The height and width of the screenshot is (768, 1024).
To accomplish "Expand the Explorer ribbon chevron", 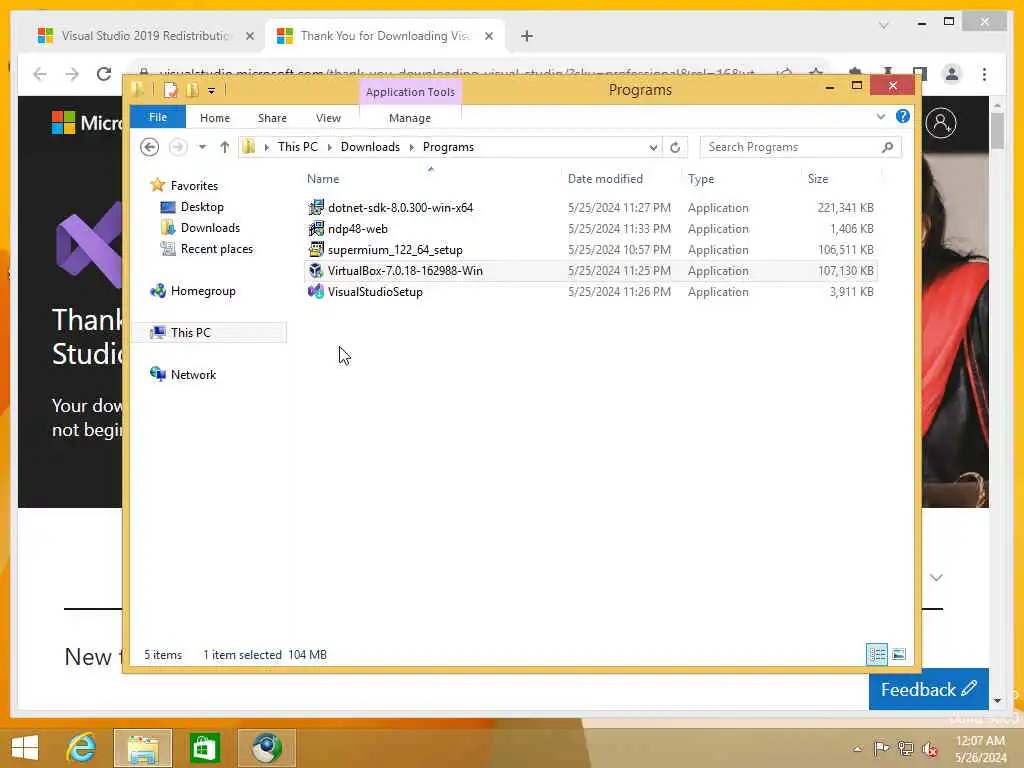I will click(x=880, y=116).
